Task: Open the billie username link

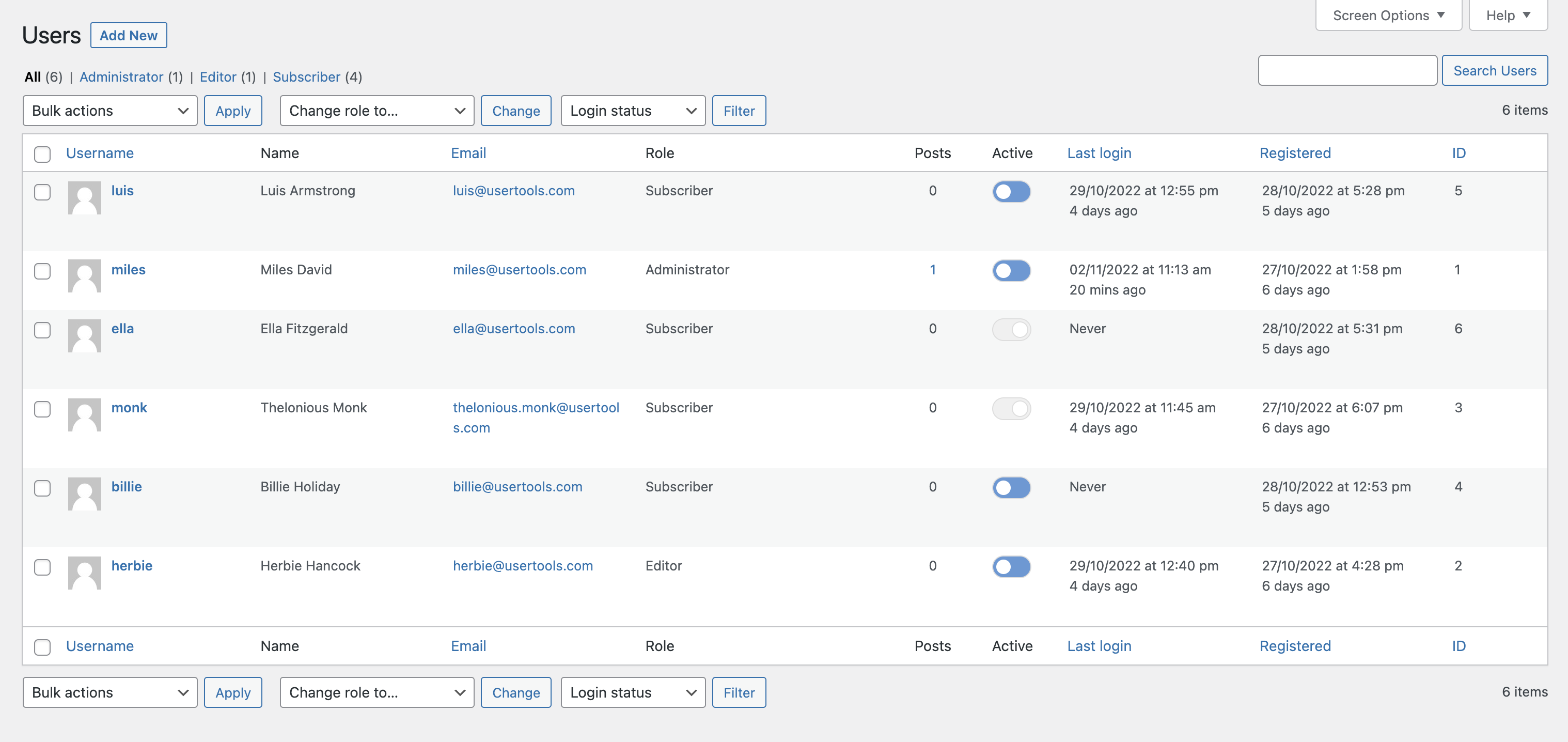Action: click(127, 487)
